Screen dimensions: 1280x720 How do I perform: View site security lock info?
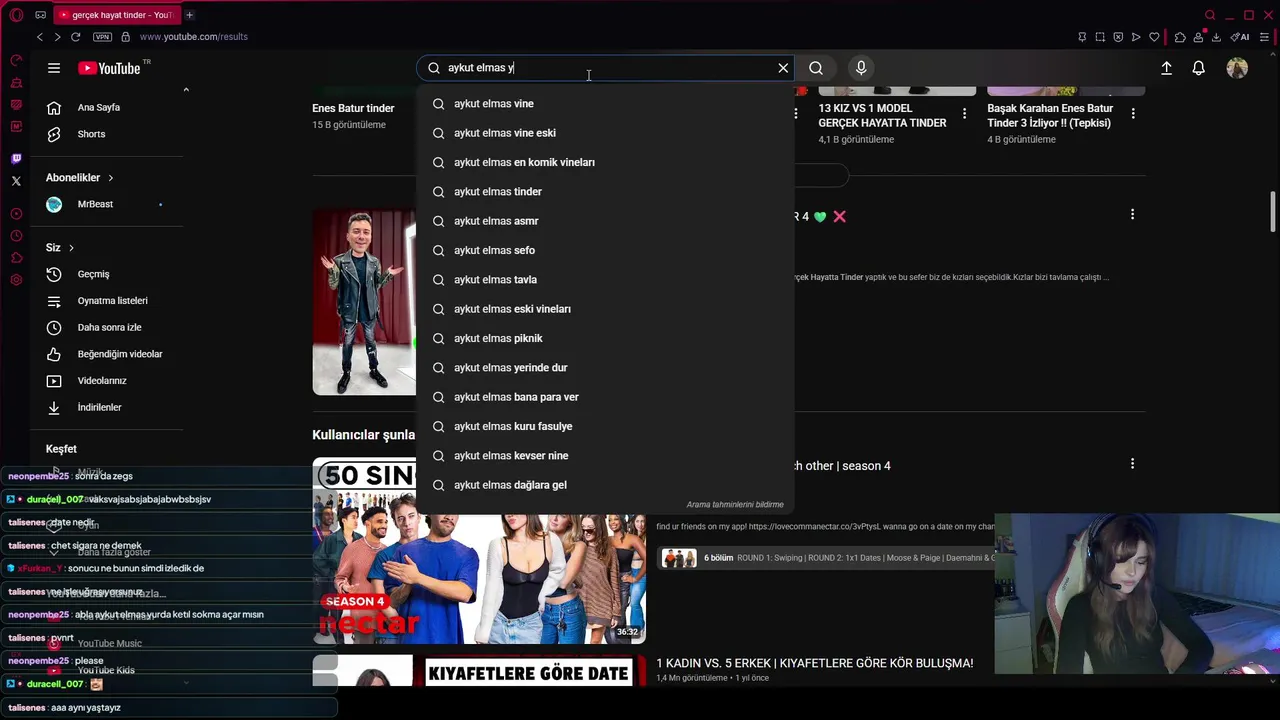(x=125, y=37)
